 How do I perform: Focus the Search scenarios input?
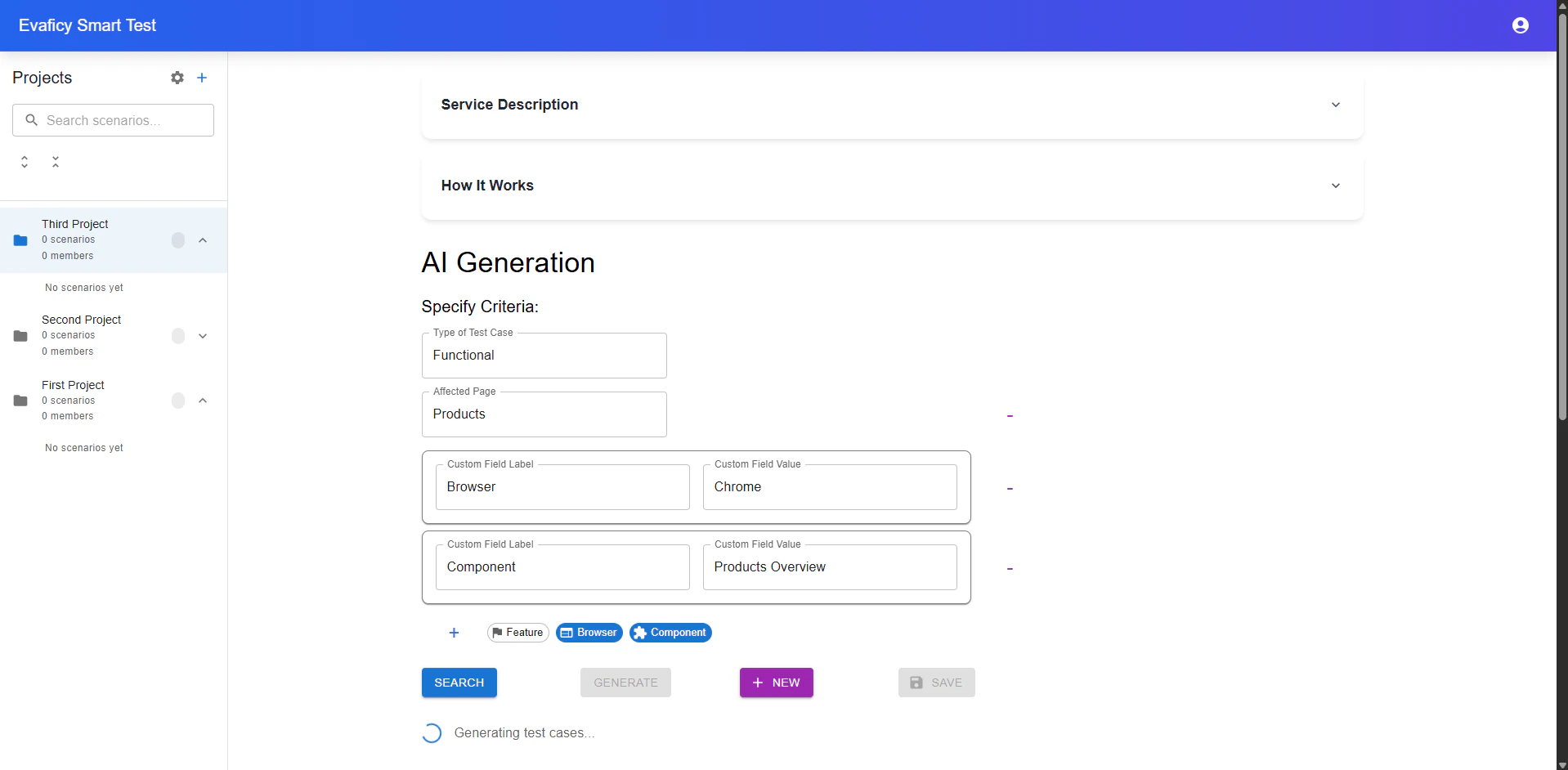113,120
